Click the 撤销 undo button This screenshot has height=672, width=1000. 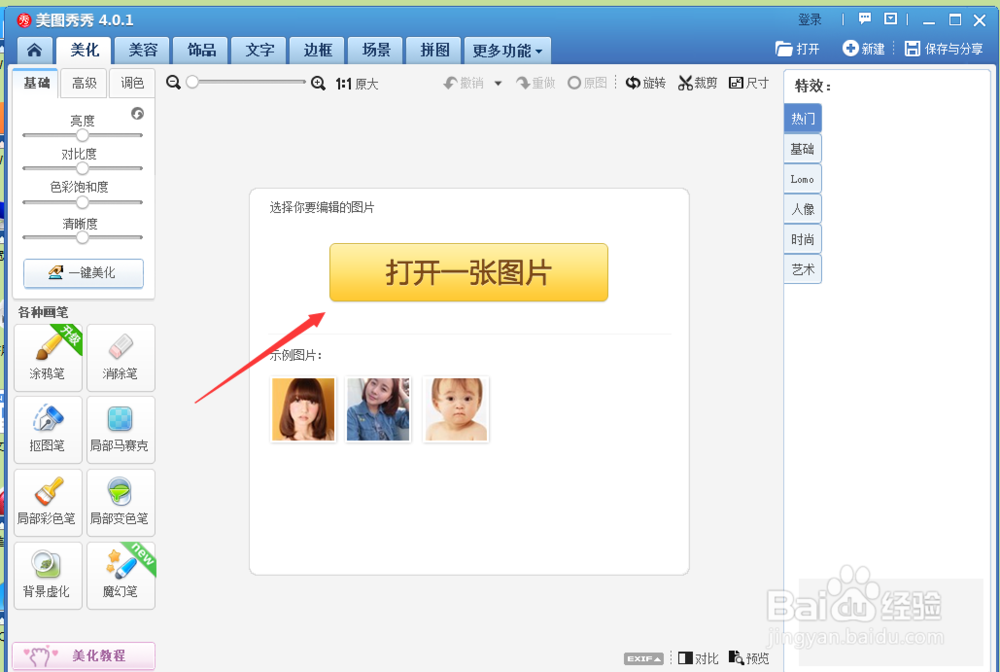point(464,83)
